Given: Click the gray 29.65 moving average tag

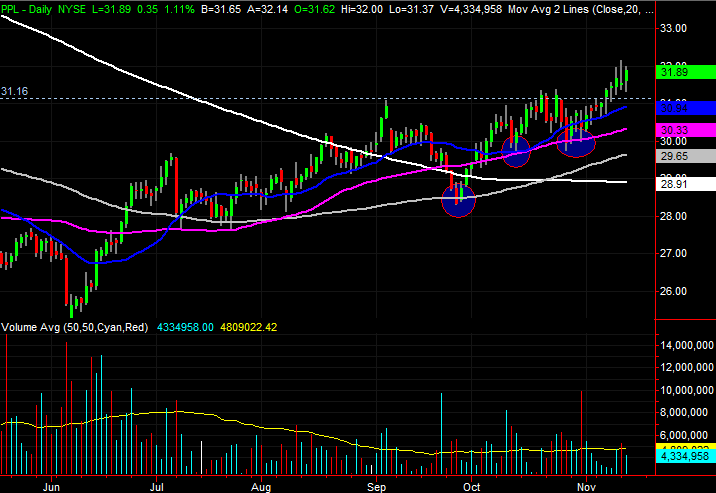Looking at the screenshot, I should [x=685, y=156].
